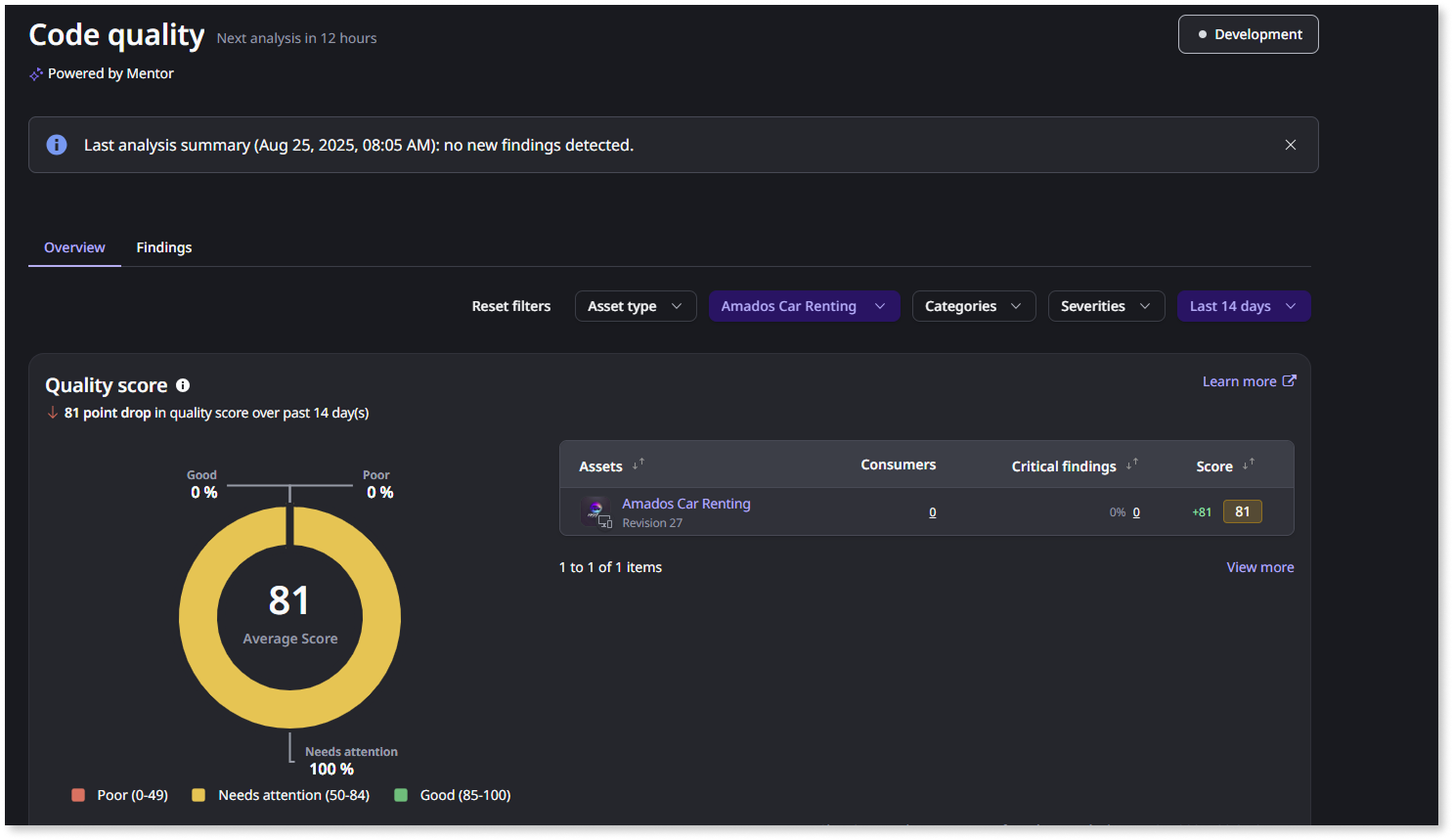
Task: Dismiss the last analysis summary banner
Action: coord(1290,145)
